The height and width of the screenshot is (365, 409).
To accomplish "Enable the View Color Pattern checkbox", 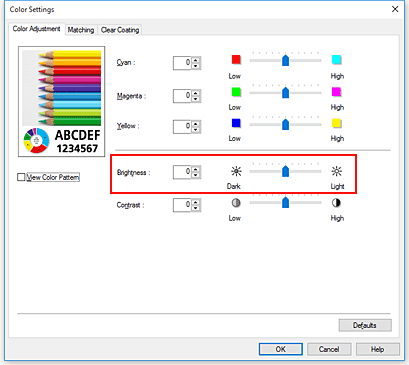I will point(21,177).
